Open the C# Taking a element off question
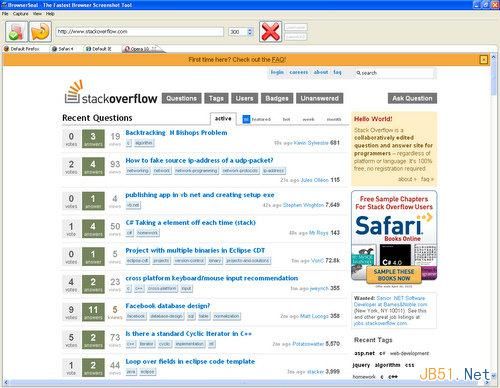 pyautogui.click(x=191, y=222)
